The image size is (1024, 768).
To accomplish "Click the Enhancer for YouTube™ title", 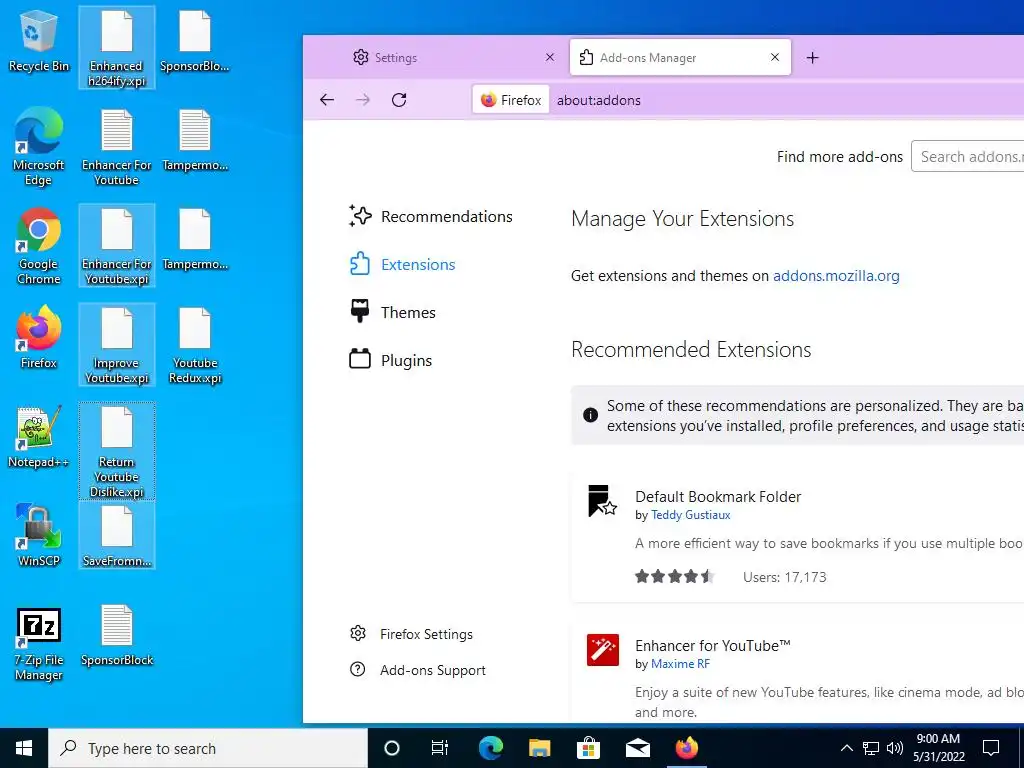I will click(712, 645).
